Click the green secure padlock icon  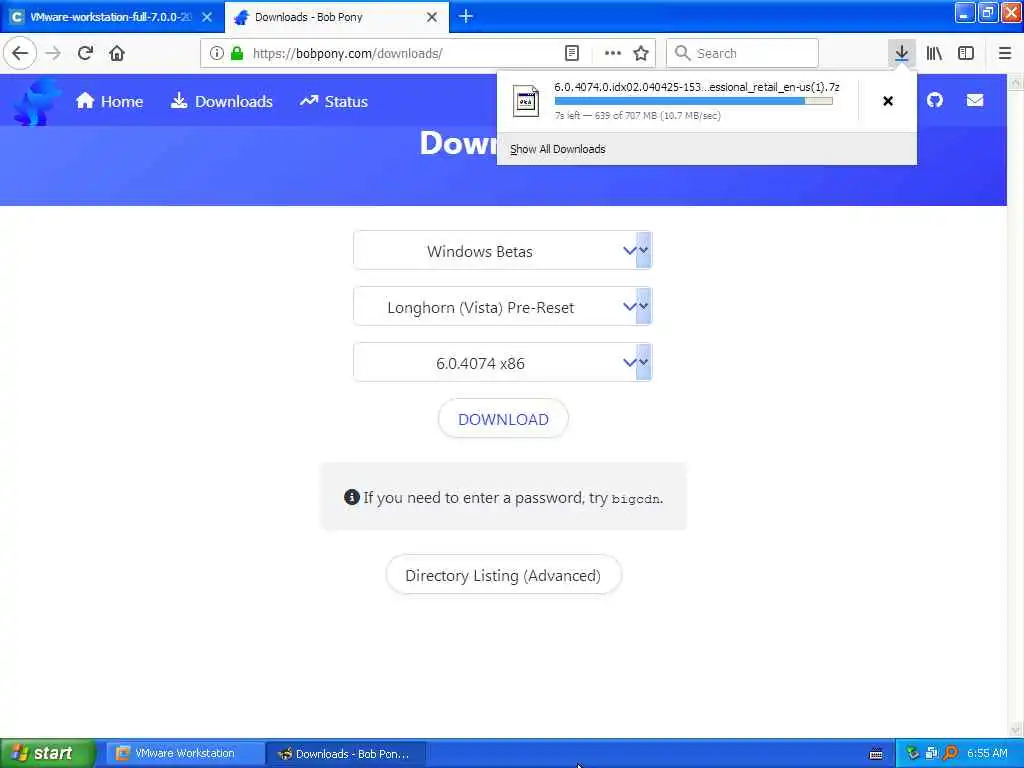[237, 53]
